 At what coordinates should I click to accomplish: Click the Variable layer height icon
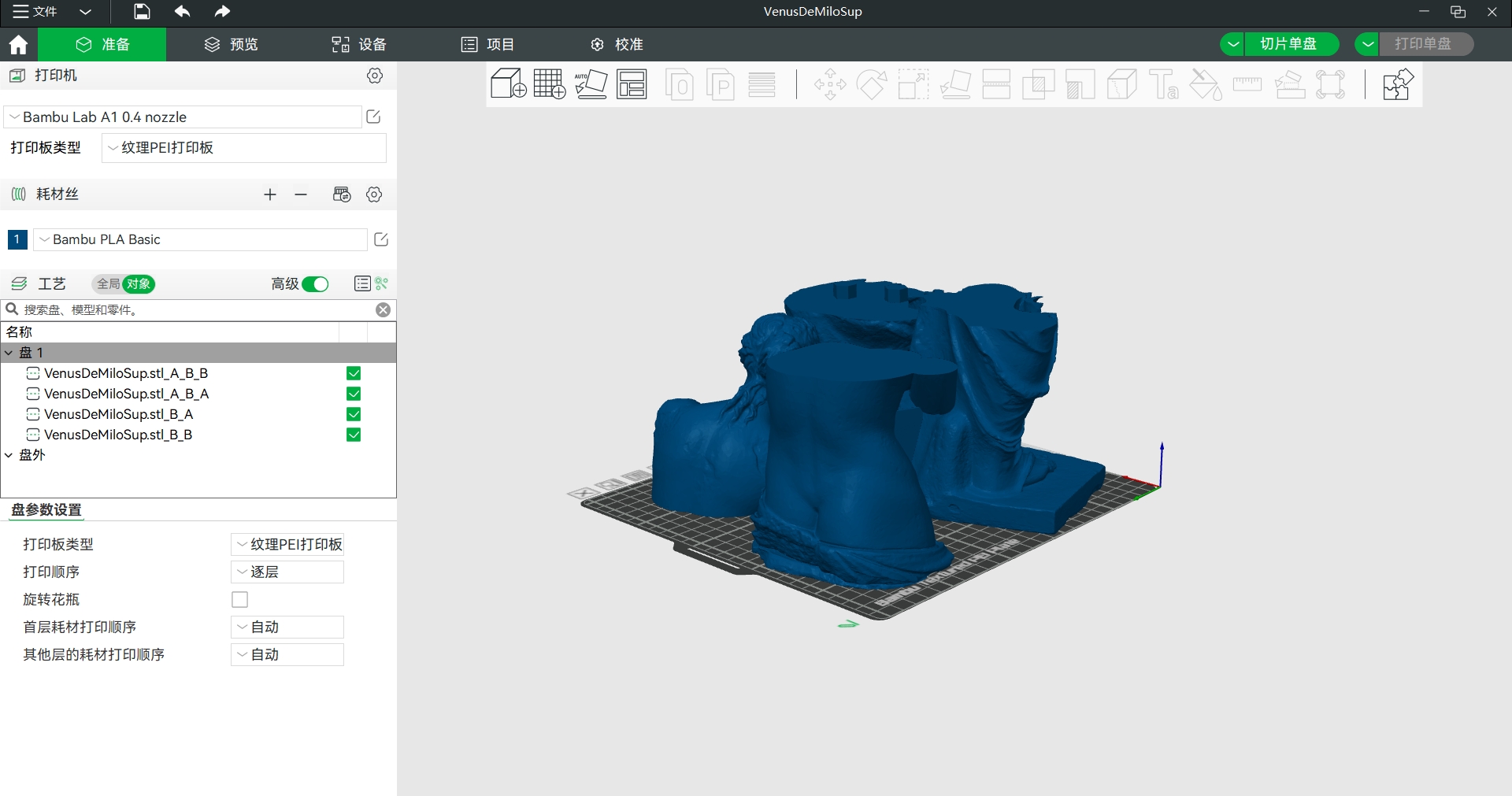click(762, 84)
